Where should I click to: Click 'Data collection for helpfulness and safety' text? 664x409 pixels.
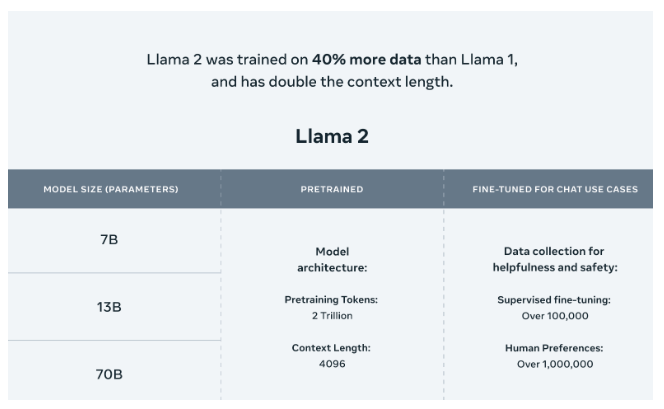[x=555, y=259]
